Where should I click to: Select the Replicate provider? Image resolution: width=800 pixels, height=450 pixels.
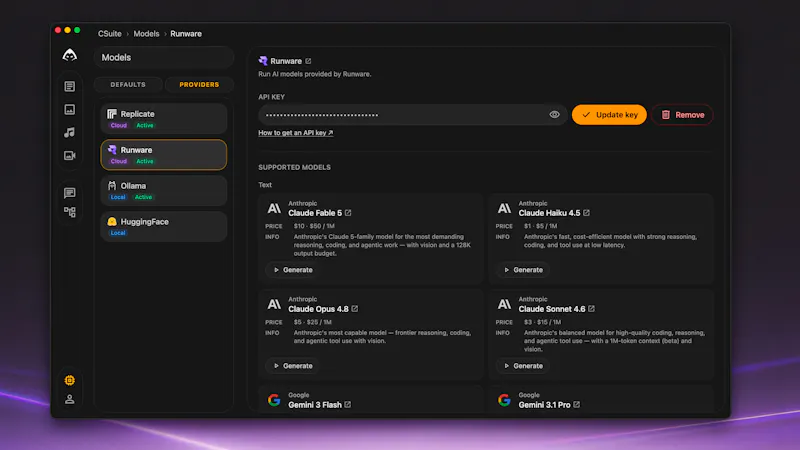(x=164, y=119)
